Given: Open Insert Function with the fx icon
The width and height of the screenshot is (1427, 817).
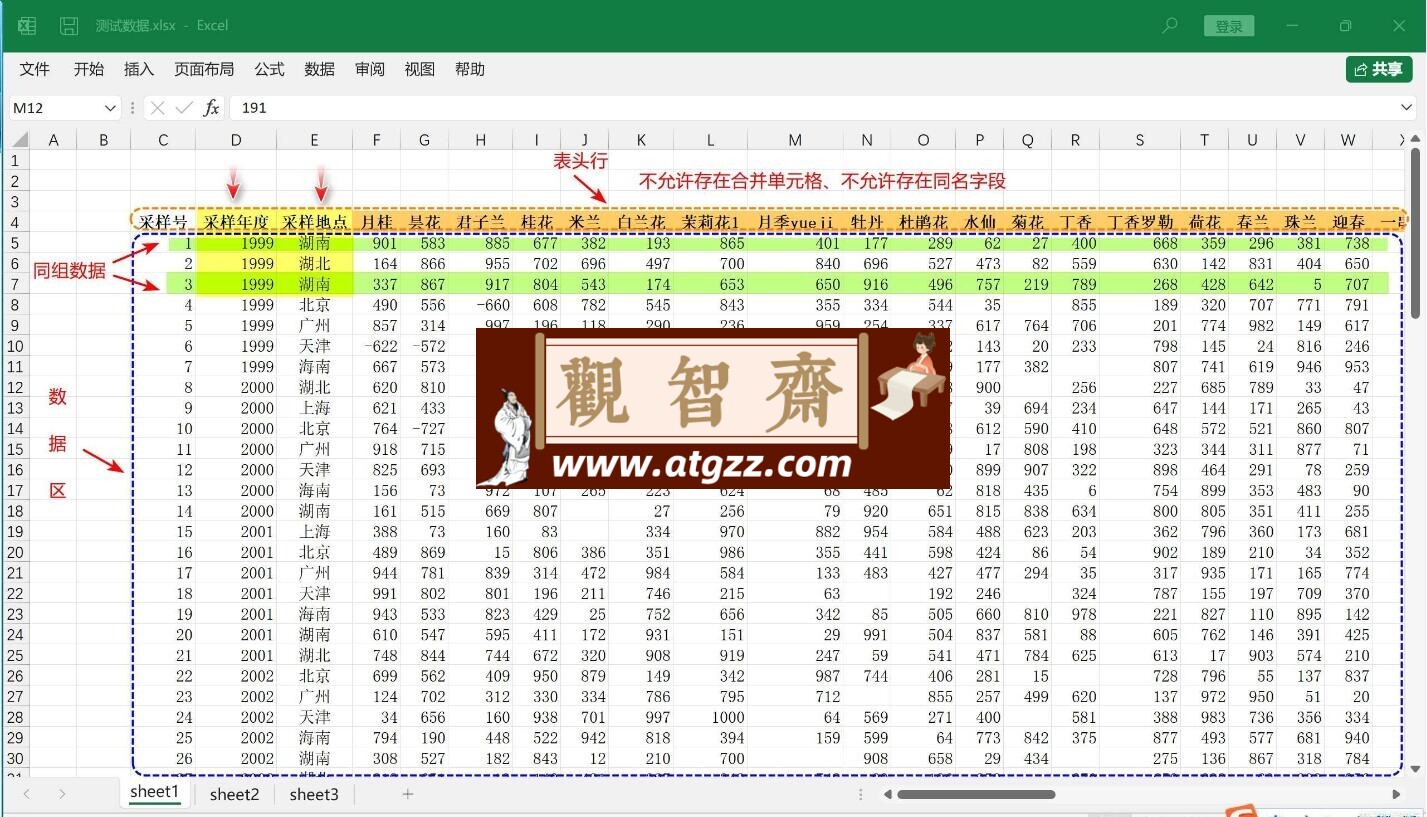Looking at the screenshot, I should click(x=211, y=108).
